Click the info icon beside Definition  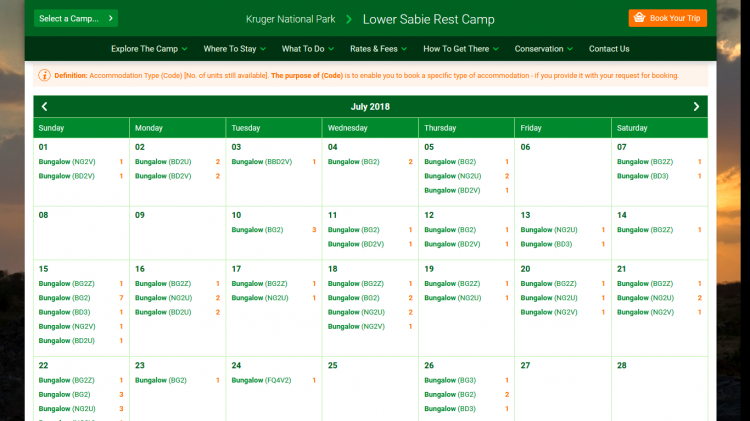click(44, 76)
